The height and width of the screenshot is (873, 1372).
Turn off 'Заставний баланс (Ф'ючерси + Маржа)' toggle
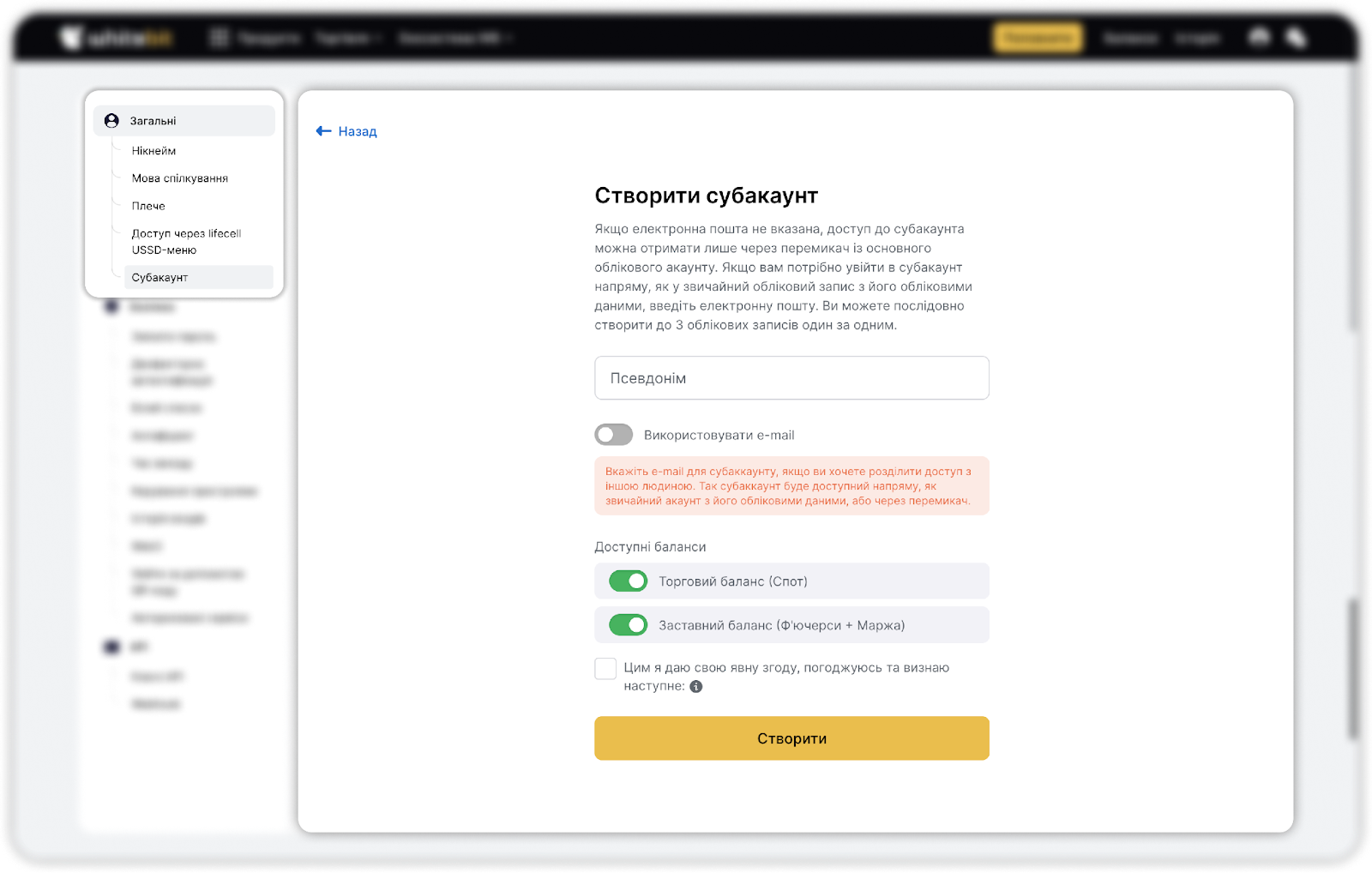pyautogui.click(x=628, y=625)
